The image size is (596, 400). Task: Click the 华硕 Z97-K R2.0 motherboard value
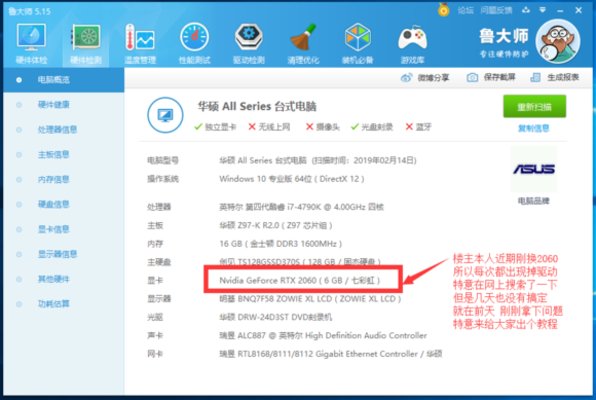276,225
